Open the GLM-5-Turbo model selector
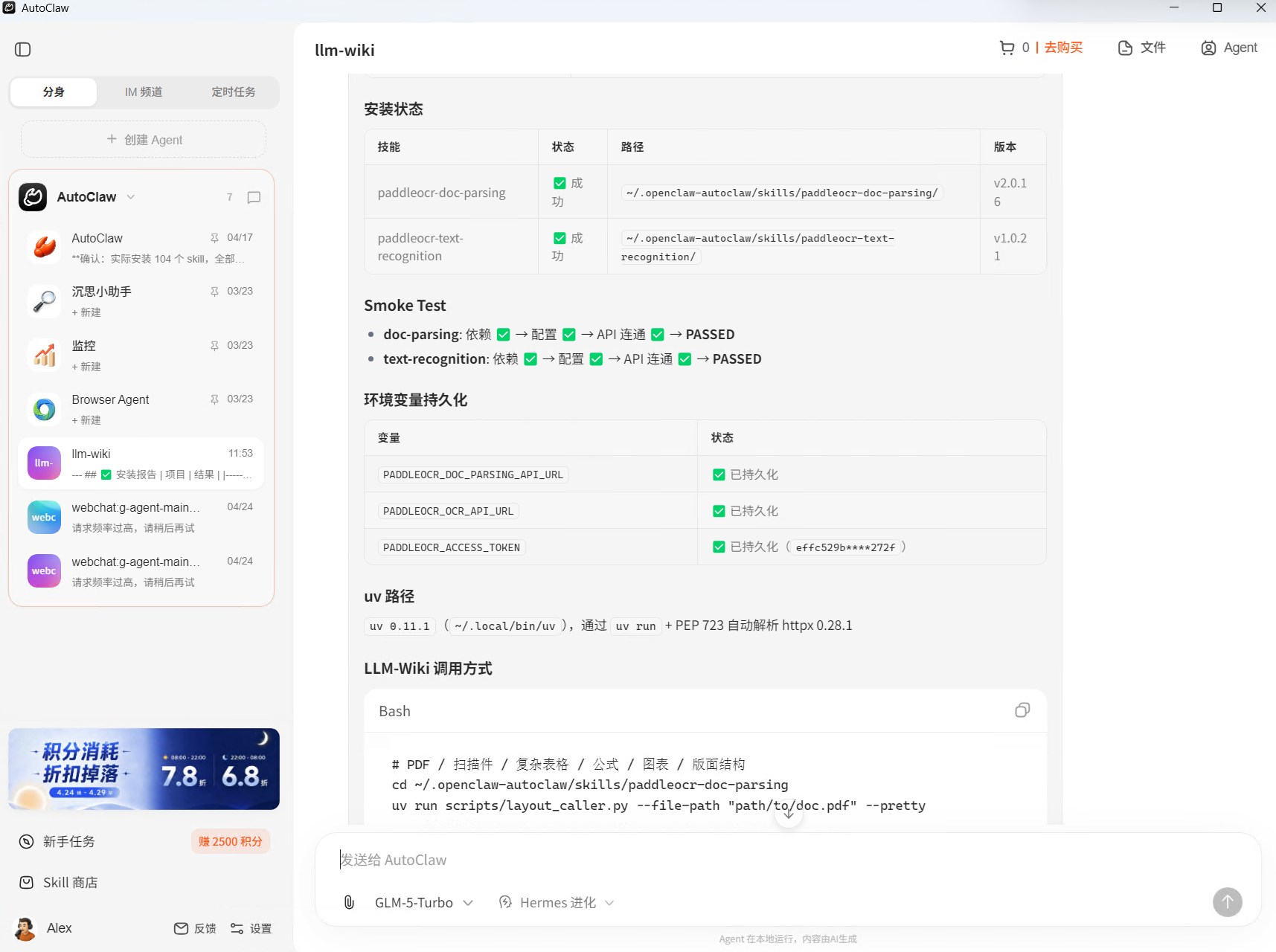Image resolution: width=1276 pixels, height=952 pixels. pos(424,902)
